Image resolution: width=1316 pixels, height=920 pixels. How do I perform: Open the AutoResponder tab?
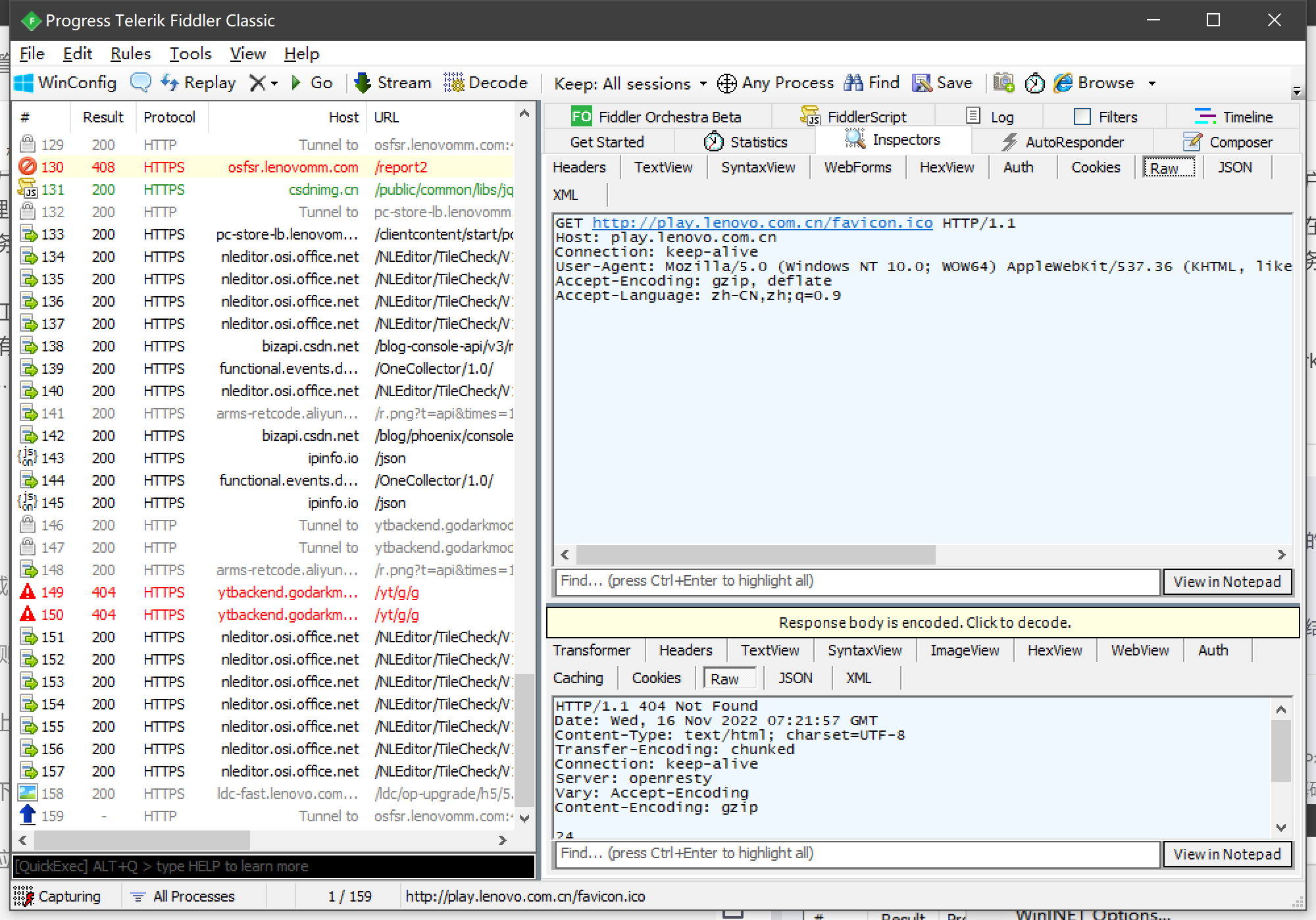(1062, 142)
